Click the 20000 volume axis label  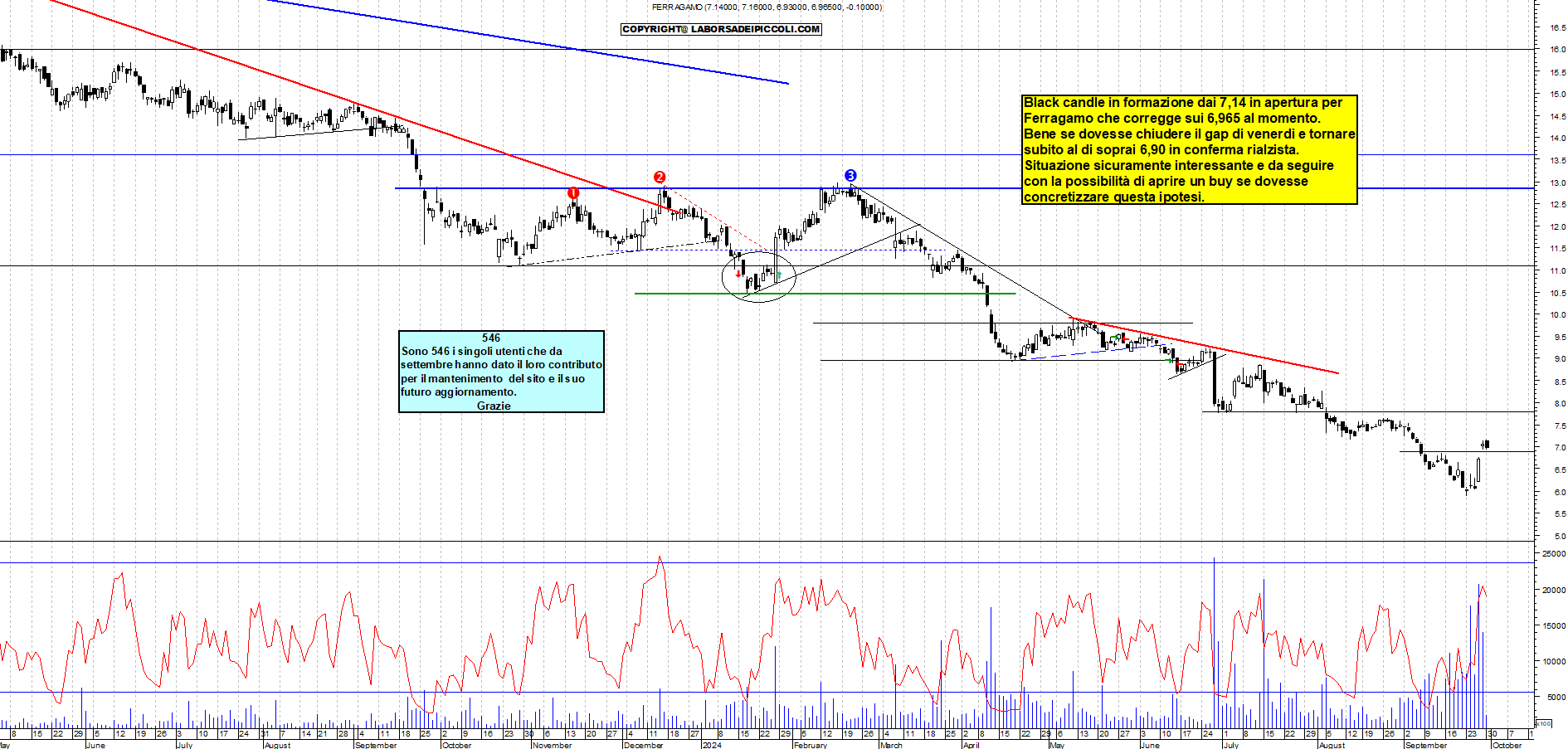tap(1554, 591)
